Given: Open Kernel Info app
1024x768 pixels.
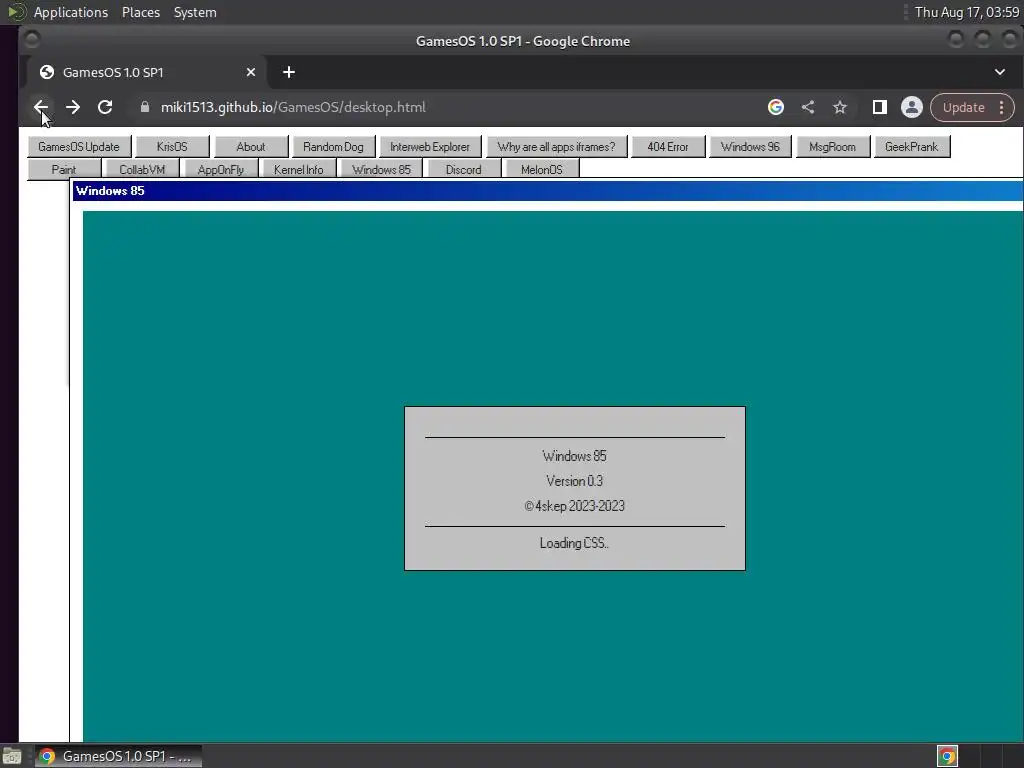Looking at the screenshot, I should [298, 169].
